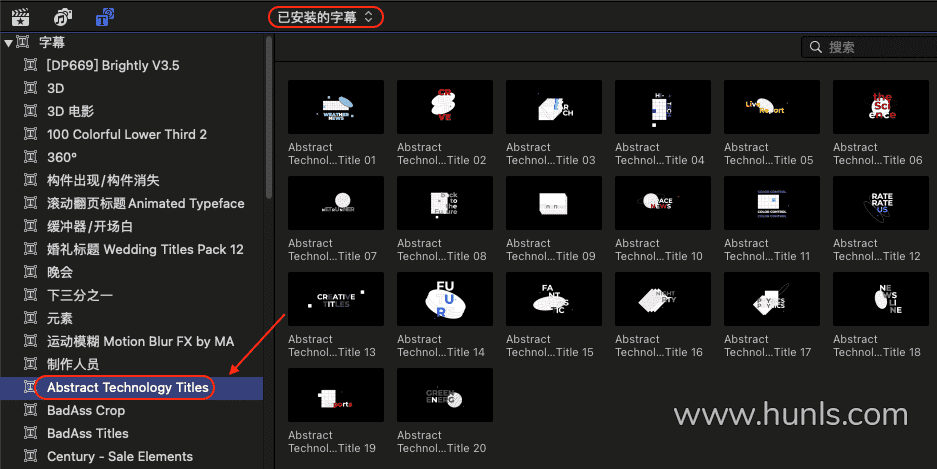Select Abstract Technology Title 10 thumbnail
This screenshot has height=469, width=937.
coord(663,203)
